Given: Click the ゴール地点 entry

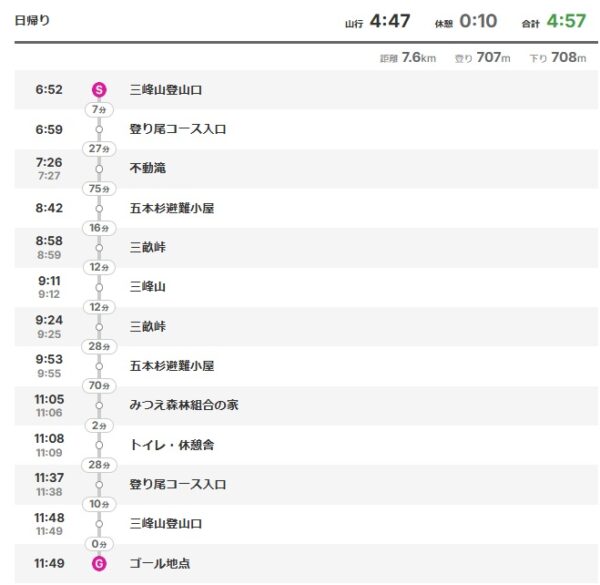Looking at the screenshot, I should 160,564.
